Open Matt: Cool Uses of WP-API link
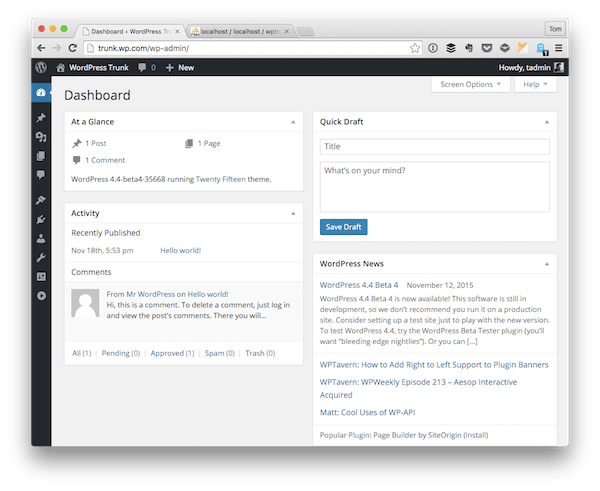Screen dimensions: 600x491 tap(367, 413)
